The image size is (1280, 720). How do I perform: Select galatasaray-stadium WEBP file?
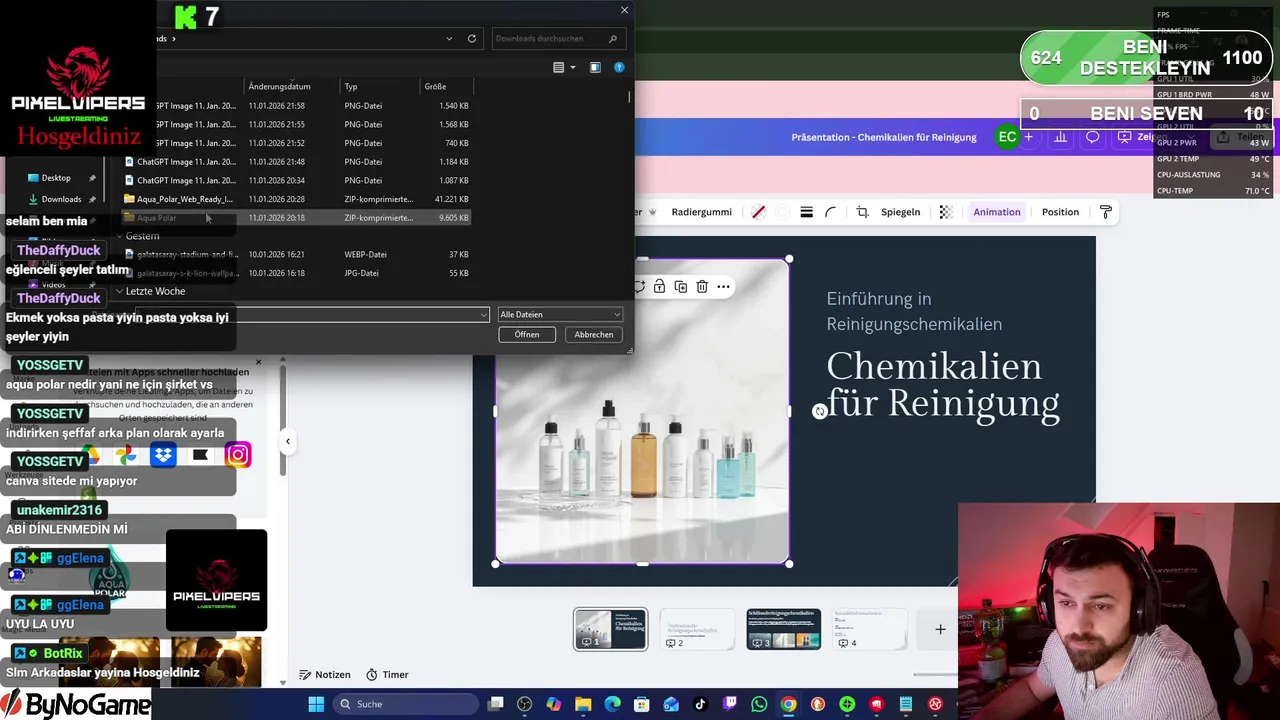(296, 254)
